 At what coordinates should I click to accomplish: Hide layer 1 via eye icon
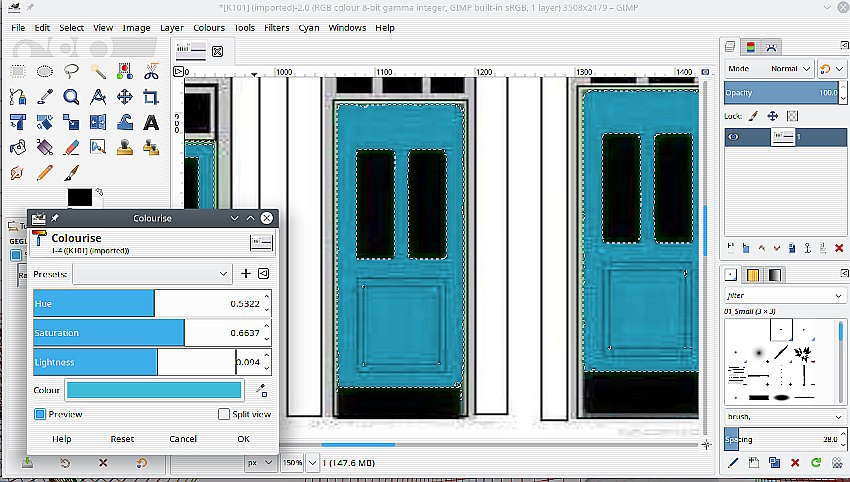coord(734,137)
